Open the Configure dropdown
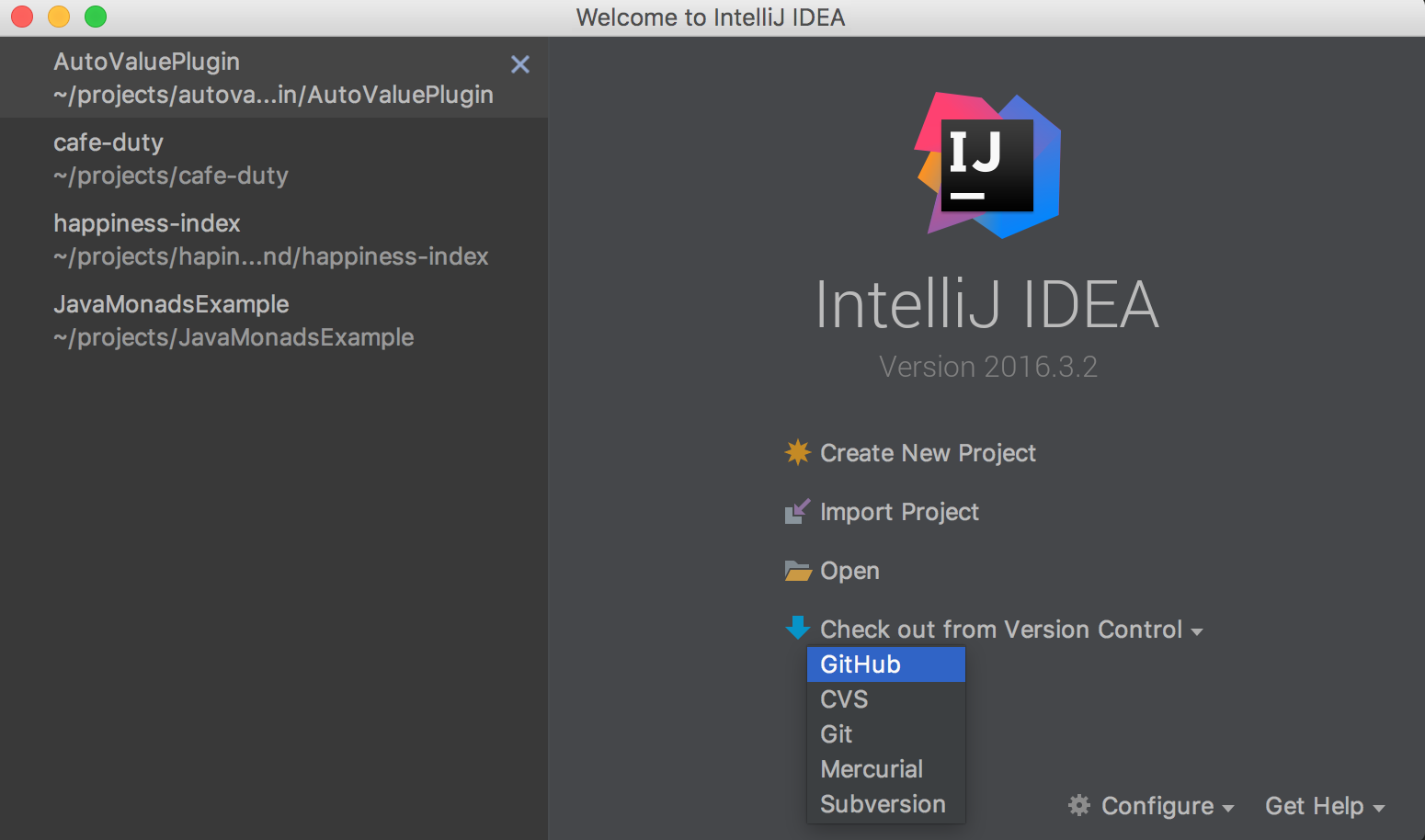This screenshot has width=1425, height=840. (1157, 806)
